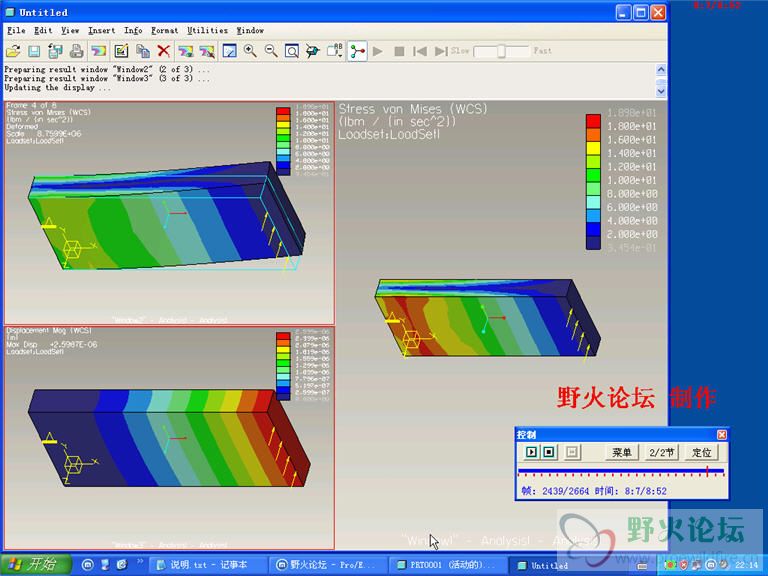Step animation back one frame
Viewport: 768px width, 576px height.
(x=420, y=51)
